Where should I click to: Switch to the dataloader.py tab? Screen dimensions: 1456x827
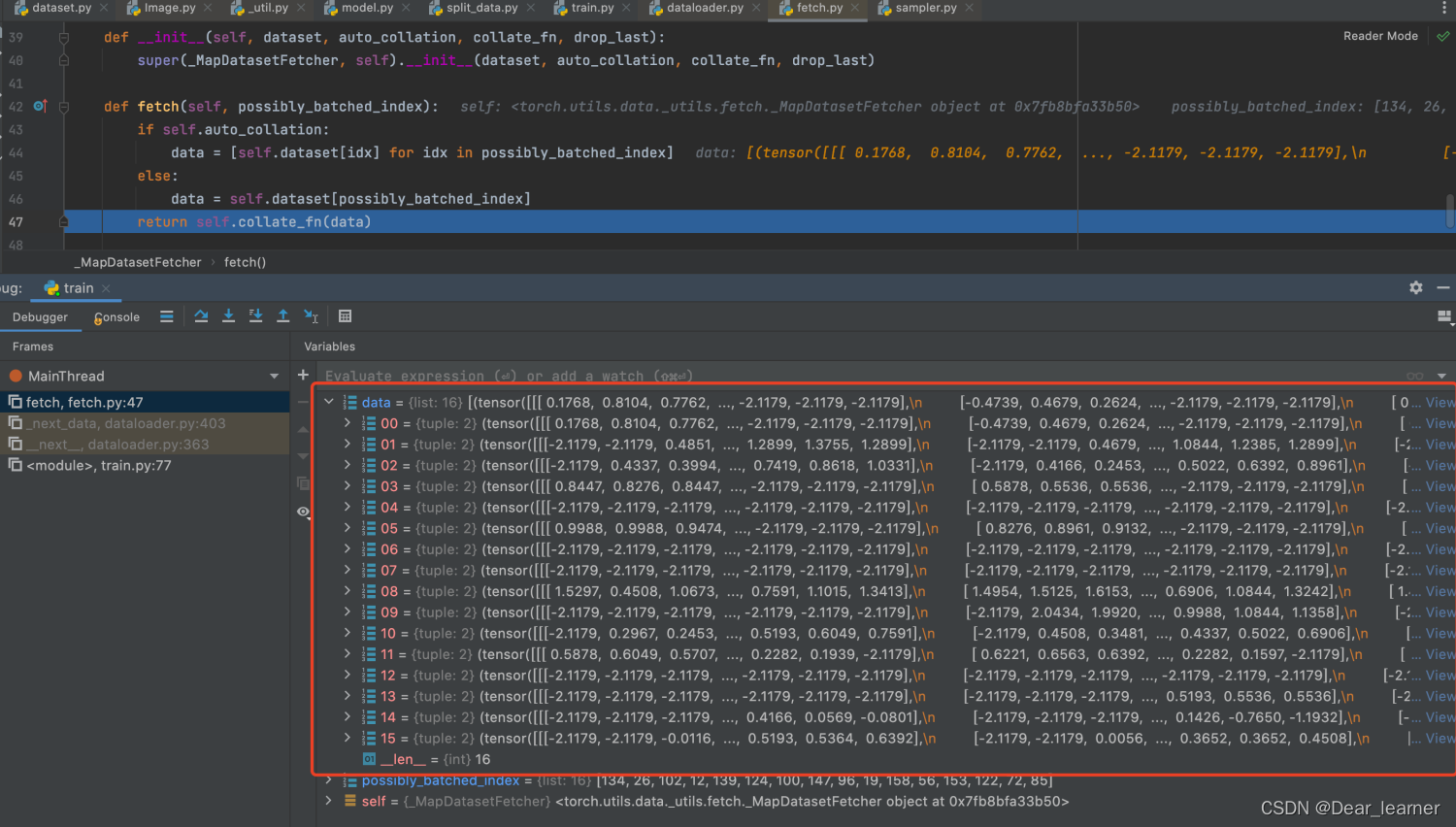coord(705,8)
